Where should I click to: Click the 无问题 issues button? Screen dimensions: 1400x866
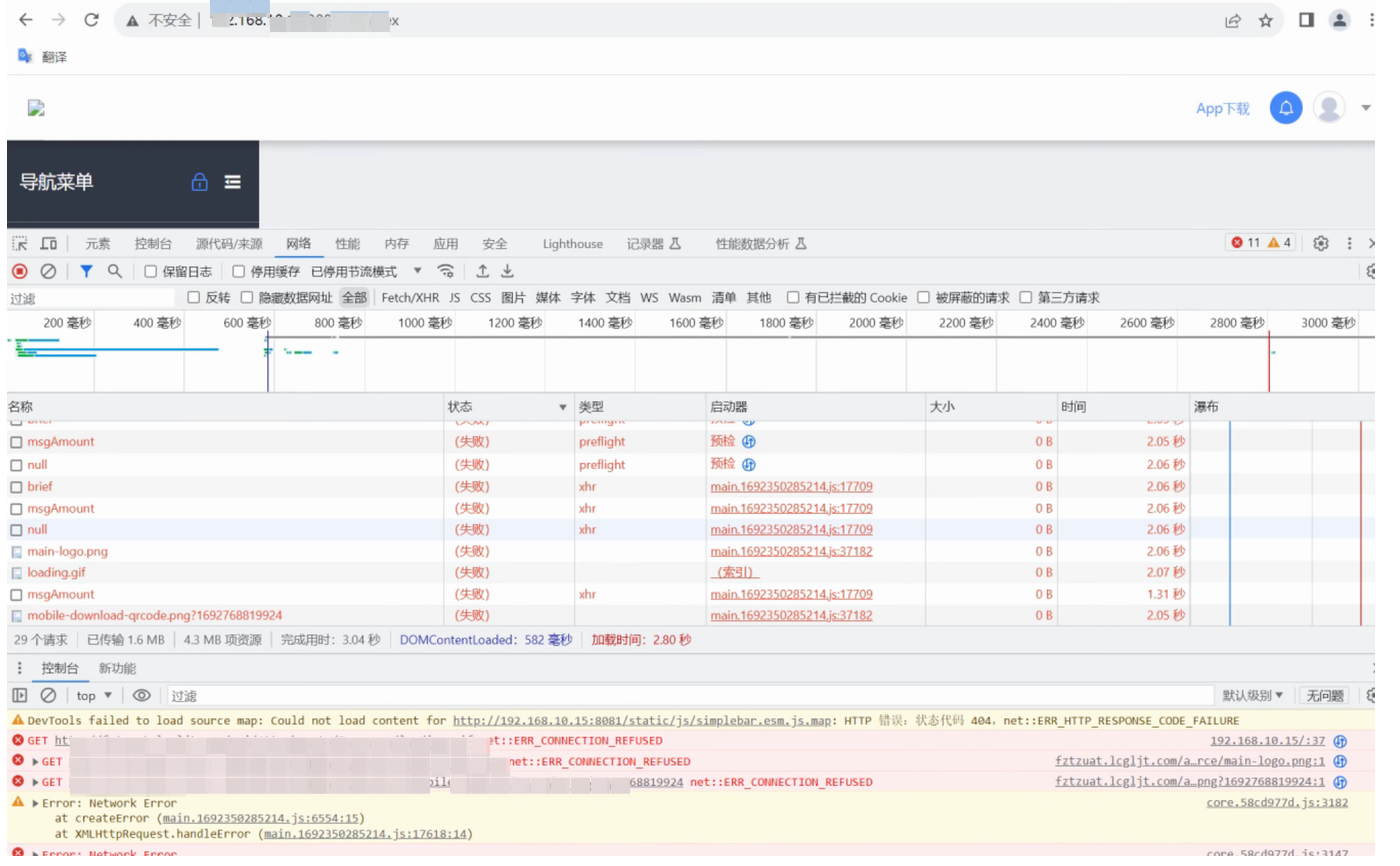[x=1325, y=695]
